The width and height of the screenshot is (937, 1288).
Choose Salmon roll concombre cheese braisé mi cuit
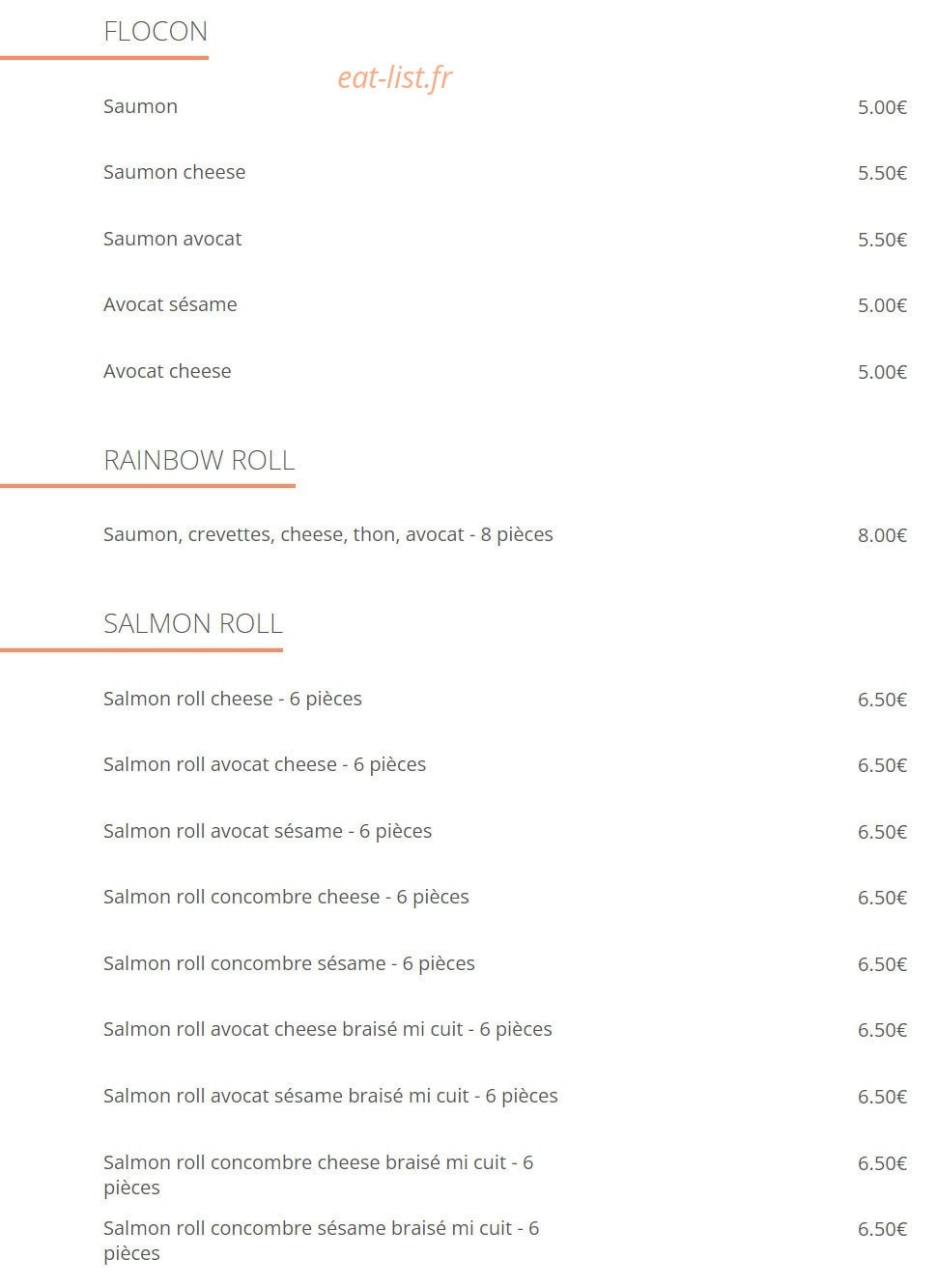point(318,1175)
